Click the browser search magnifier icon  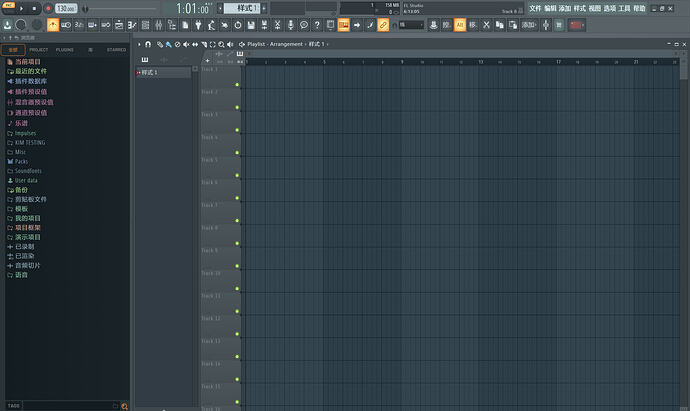(125, 406)
